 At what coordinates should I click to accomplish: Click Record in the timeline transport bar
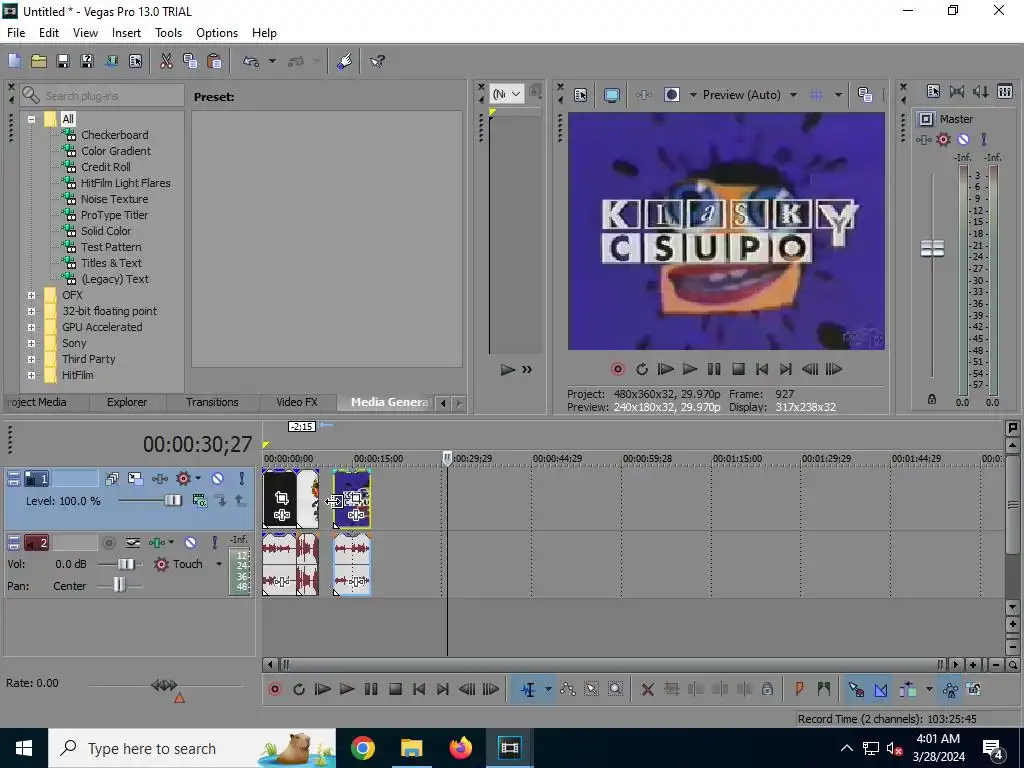point(275,689)
